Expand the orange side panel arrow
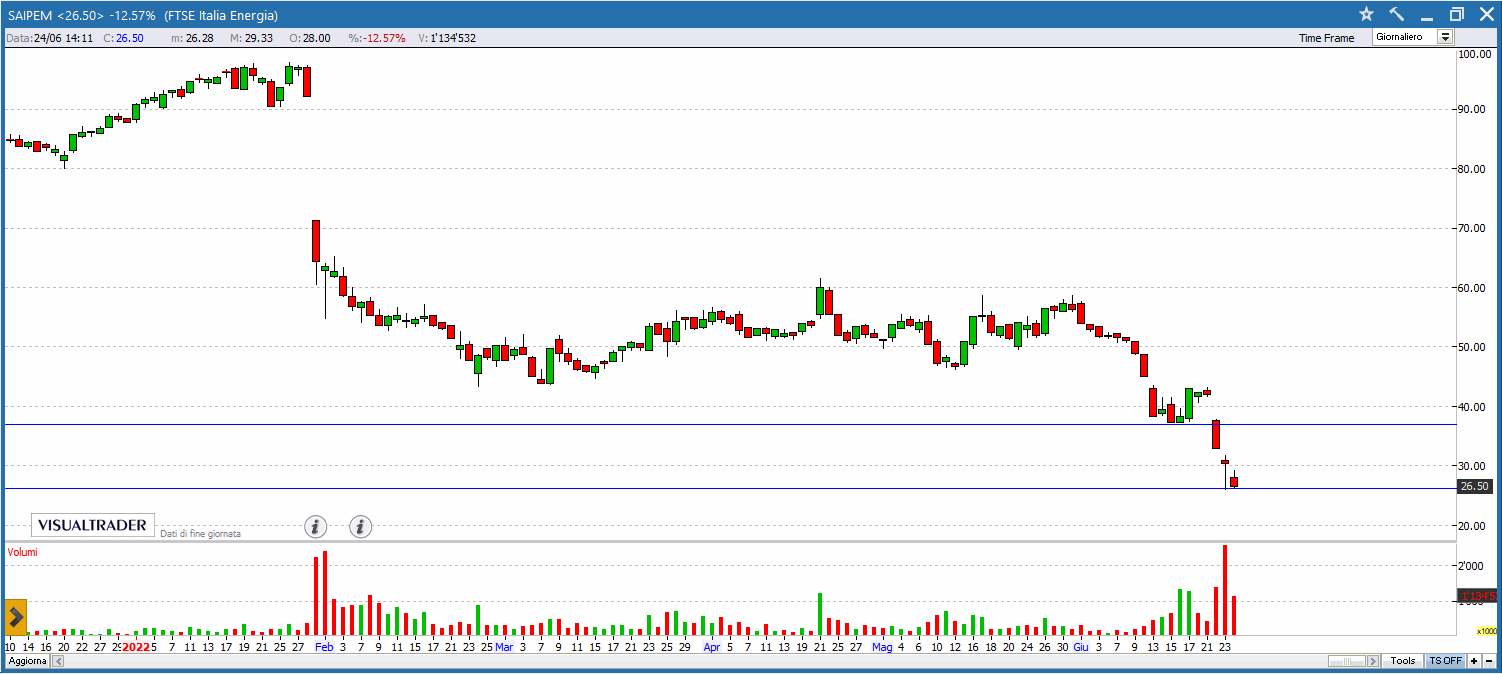This screenshot has width=1502, height=674. pos(16,618)
